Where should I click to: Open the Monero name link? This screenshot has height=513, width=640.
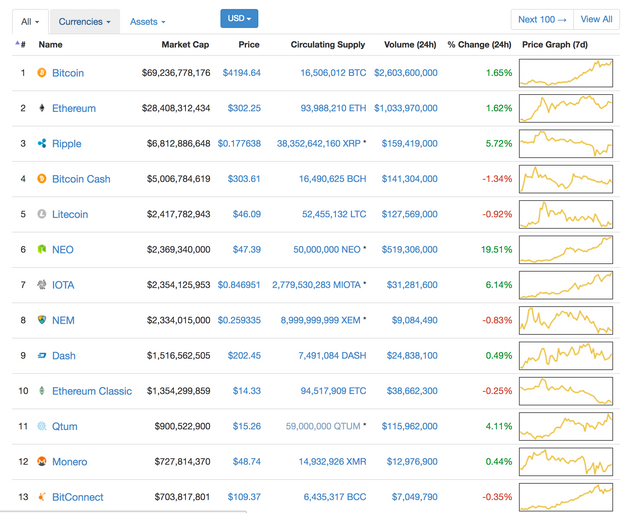[x=70, y=462]
